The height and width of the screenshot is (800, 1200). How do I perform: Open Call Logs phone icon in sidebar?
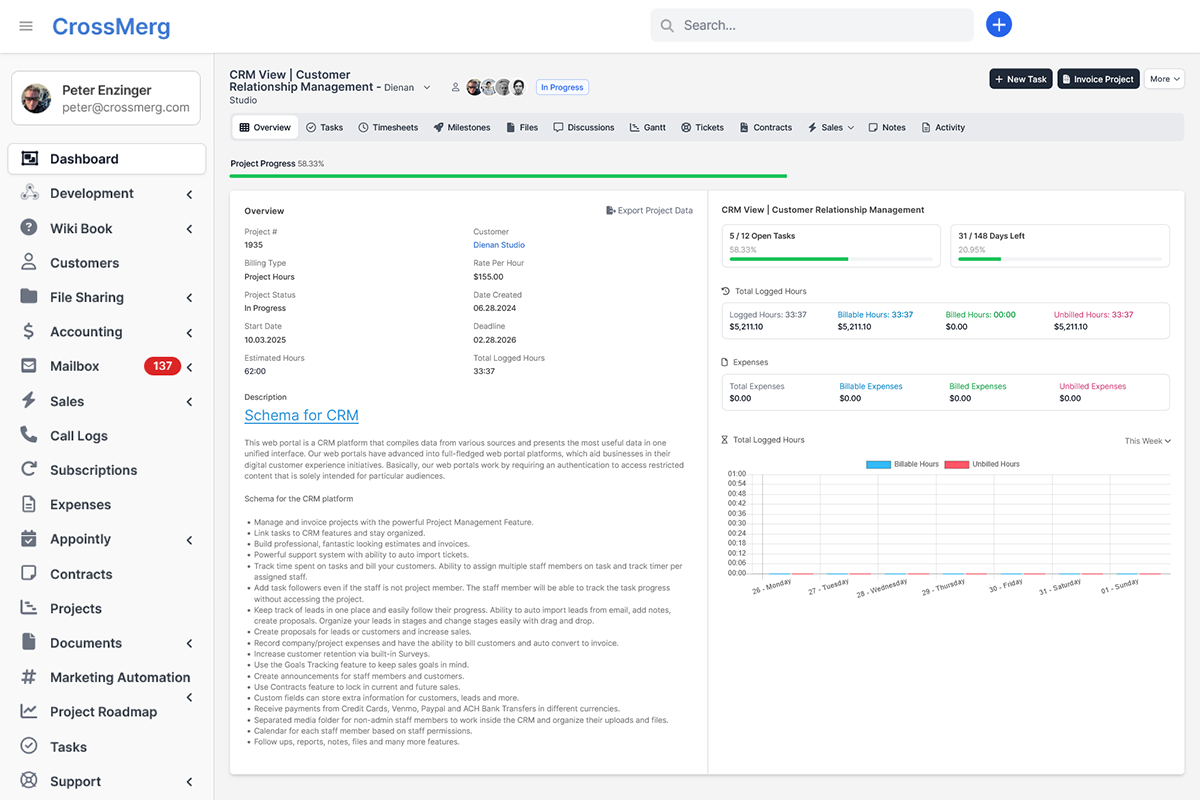(29, 435)
